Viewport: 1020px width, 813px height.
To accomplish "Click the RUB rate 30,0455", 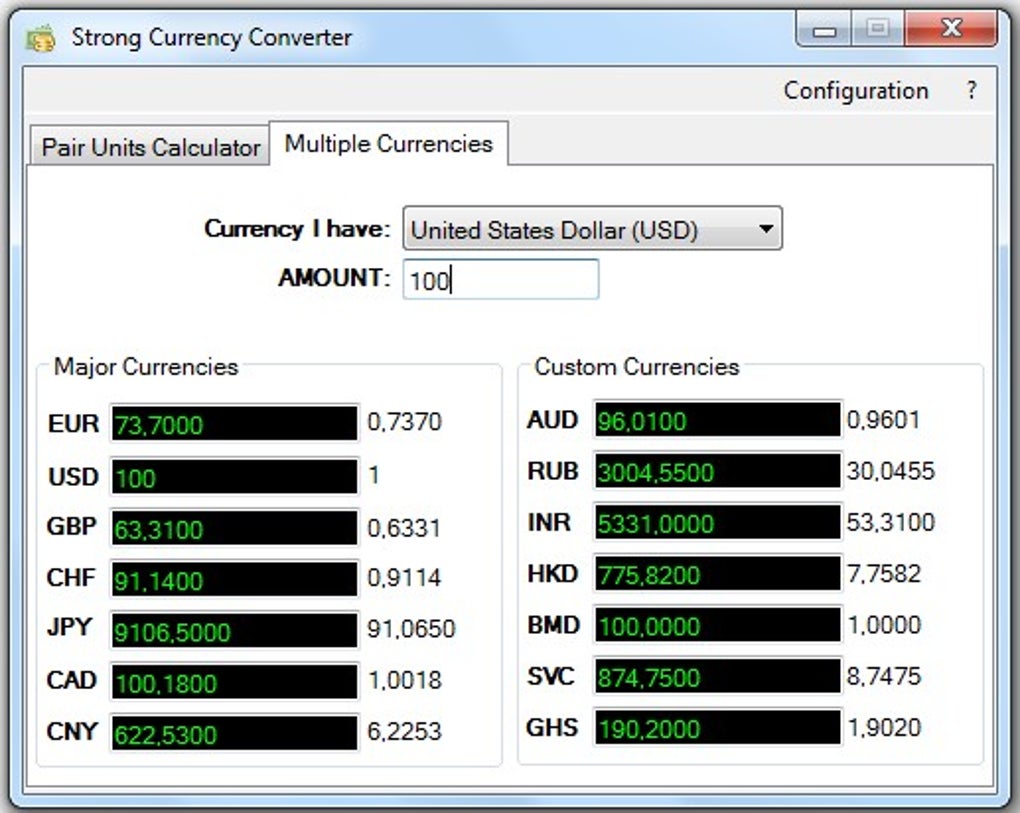I will click(x=891, y=471).
